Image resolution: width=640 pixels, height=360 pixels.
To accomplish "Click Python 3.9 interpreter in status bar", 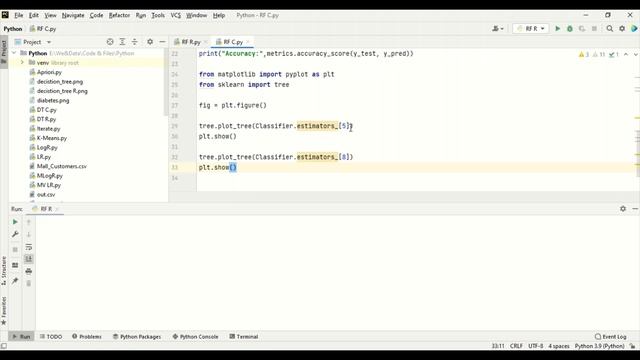I will click(600, 346).
